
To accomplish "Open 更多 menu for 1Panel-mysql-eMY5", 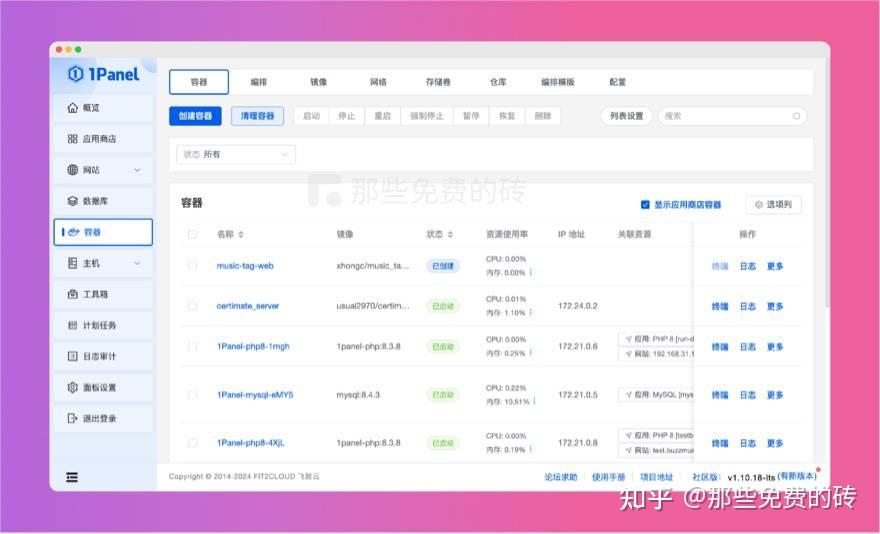I will click(x=775, y=395).
